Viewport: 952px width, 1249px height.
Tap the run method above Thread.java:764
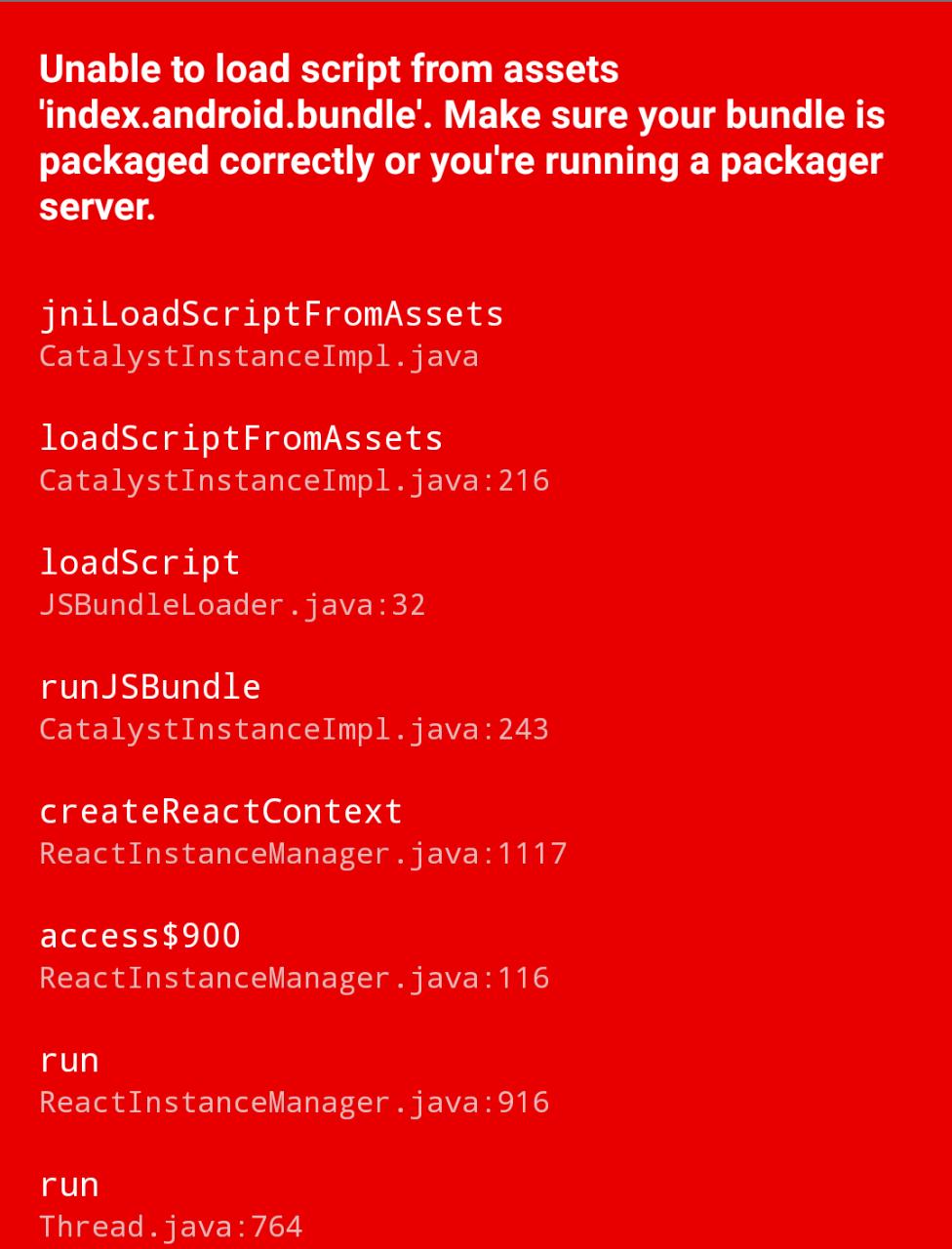pyautogui.click(x=69, y=1185)
